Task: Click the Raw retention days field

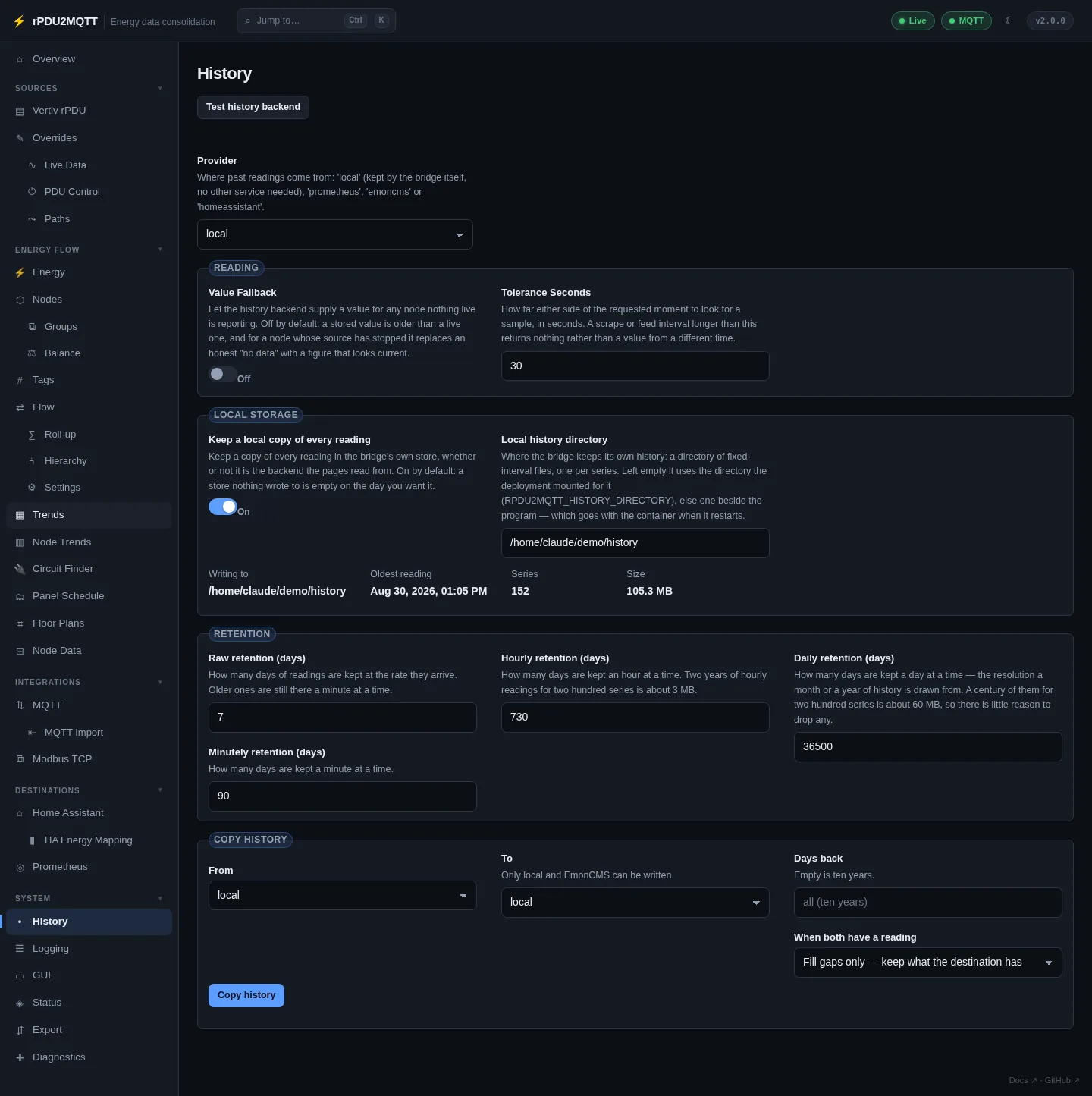Action: [x=343, y=718]
